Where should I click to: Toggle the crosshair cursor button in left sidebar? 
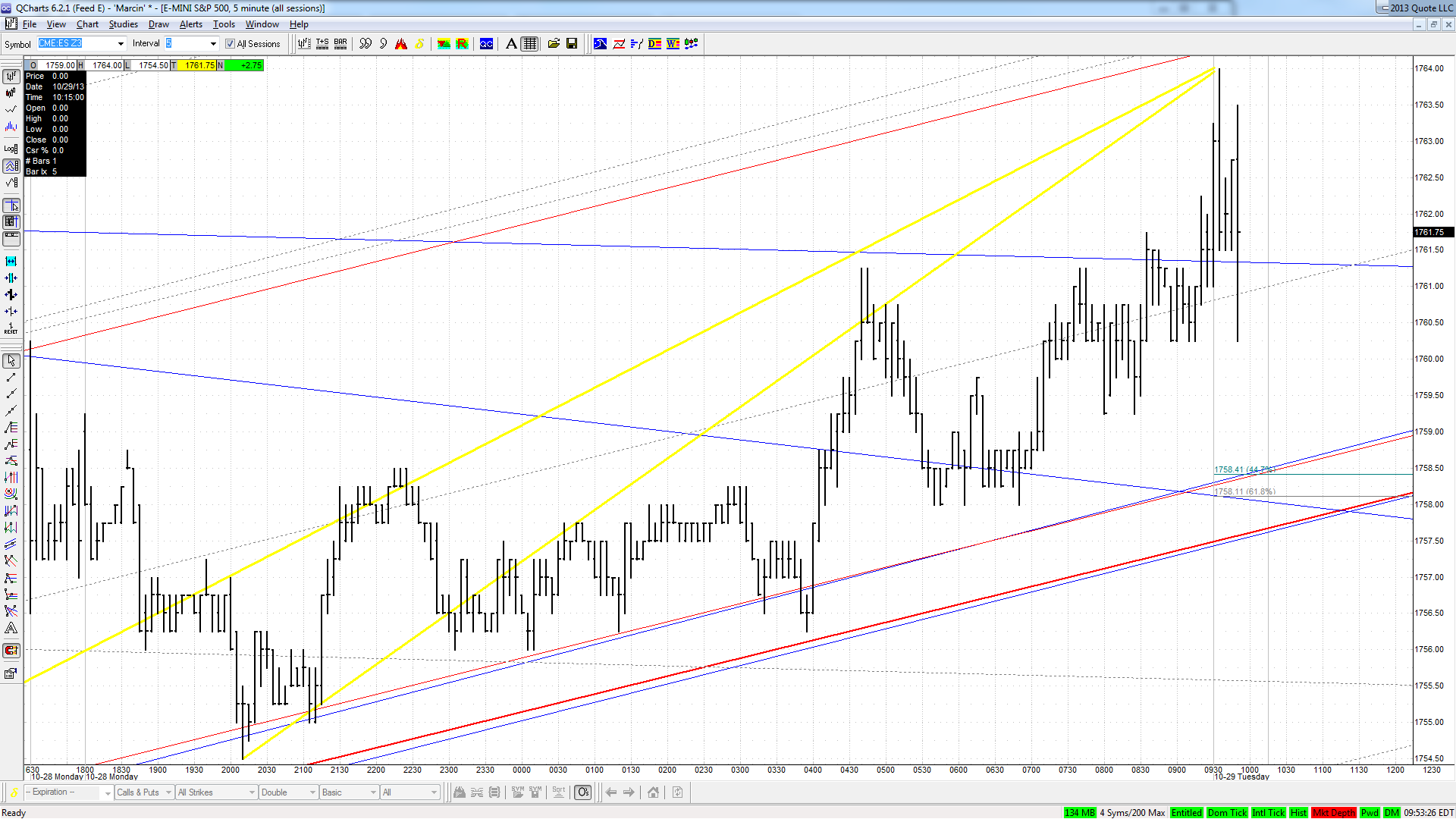(x=11, y=206)
